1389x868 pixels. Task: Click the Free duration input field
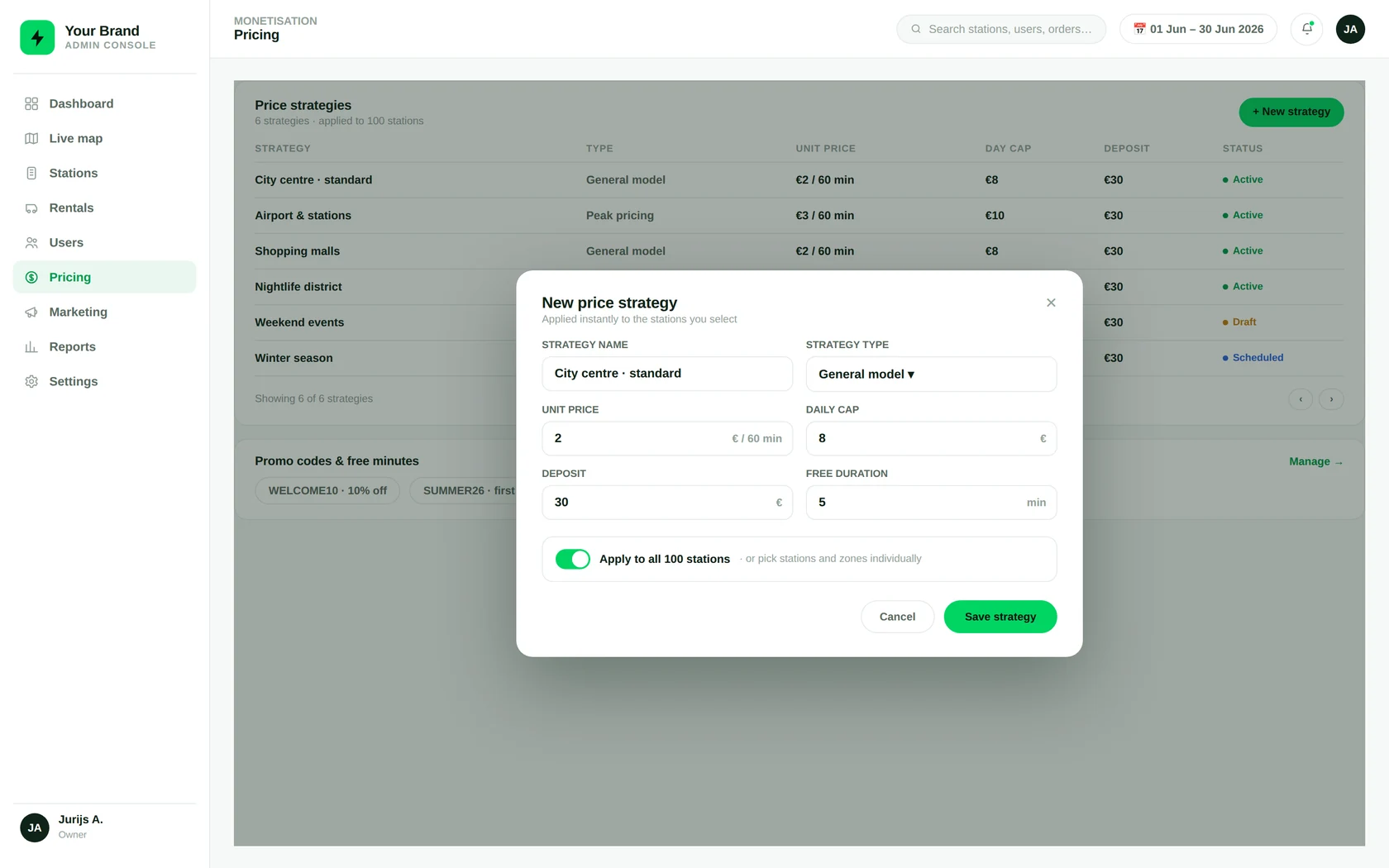(931, 502)
